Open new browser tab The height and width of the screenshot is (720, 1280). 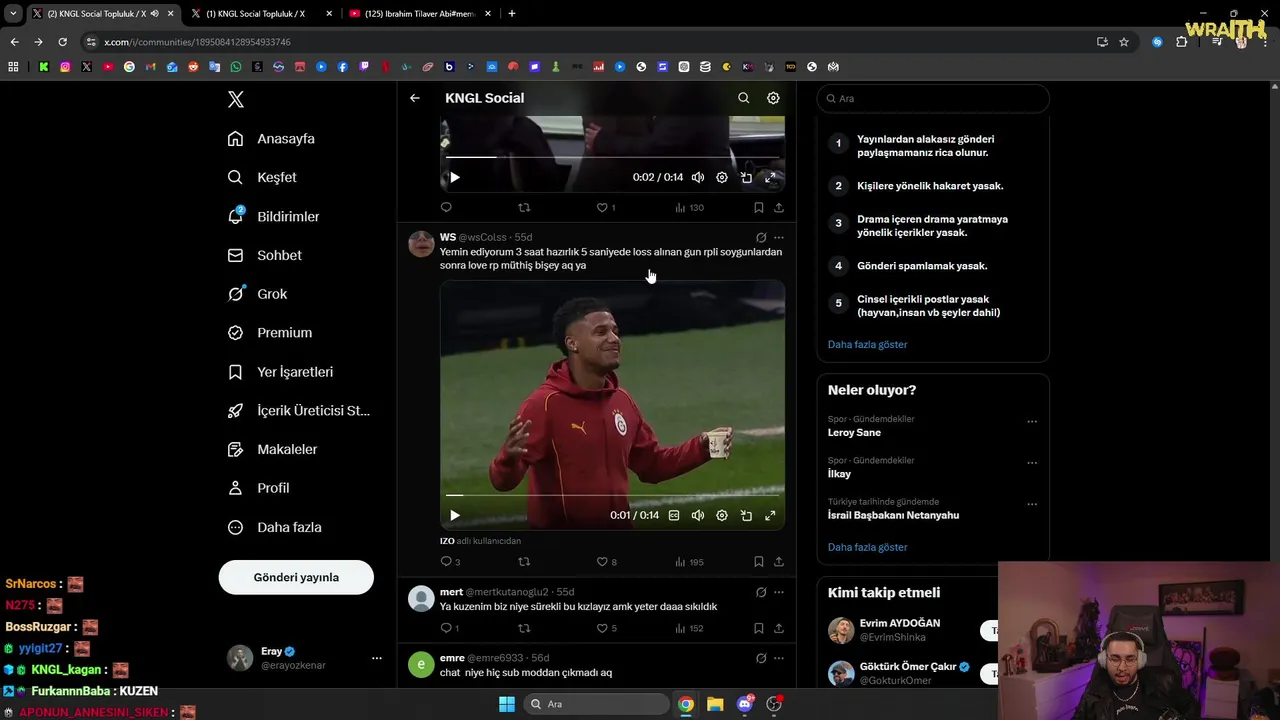pyautogui.click(x=512, y=14)
